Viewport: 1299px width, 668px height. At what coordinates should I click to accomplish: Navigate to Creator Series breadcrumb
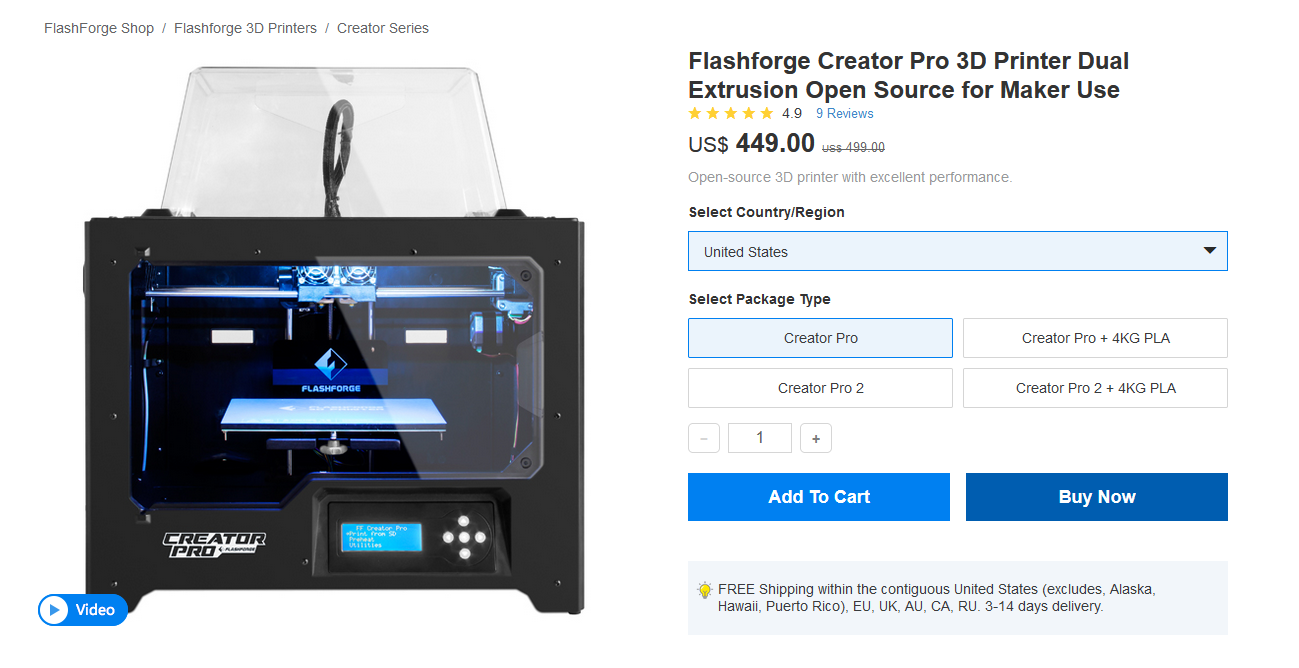click(383, 28)
